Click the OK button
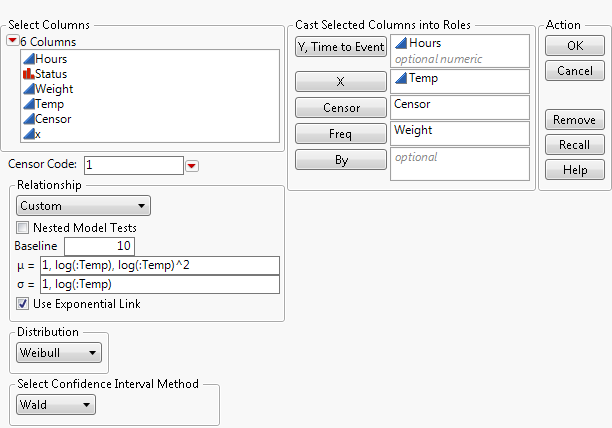This screenshot has height=428, width=612. (575, 46)
